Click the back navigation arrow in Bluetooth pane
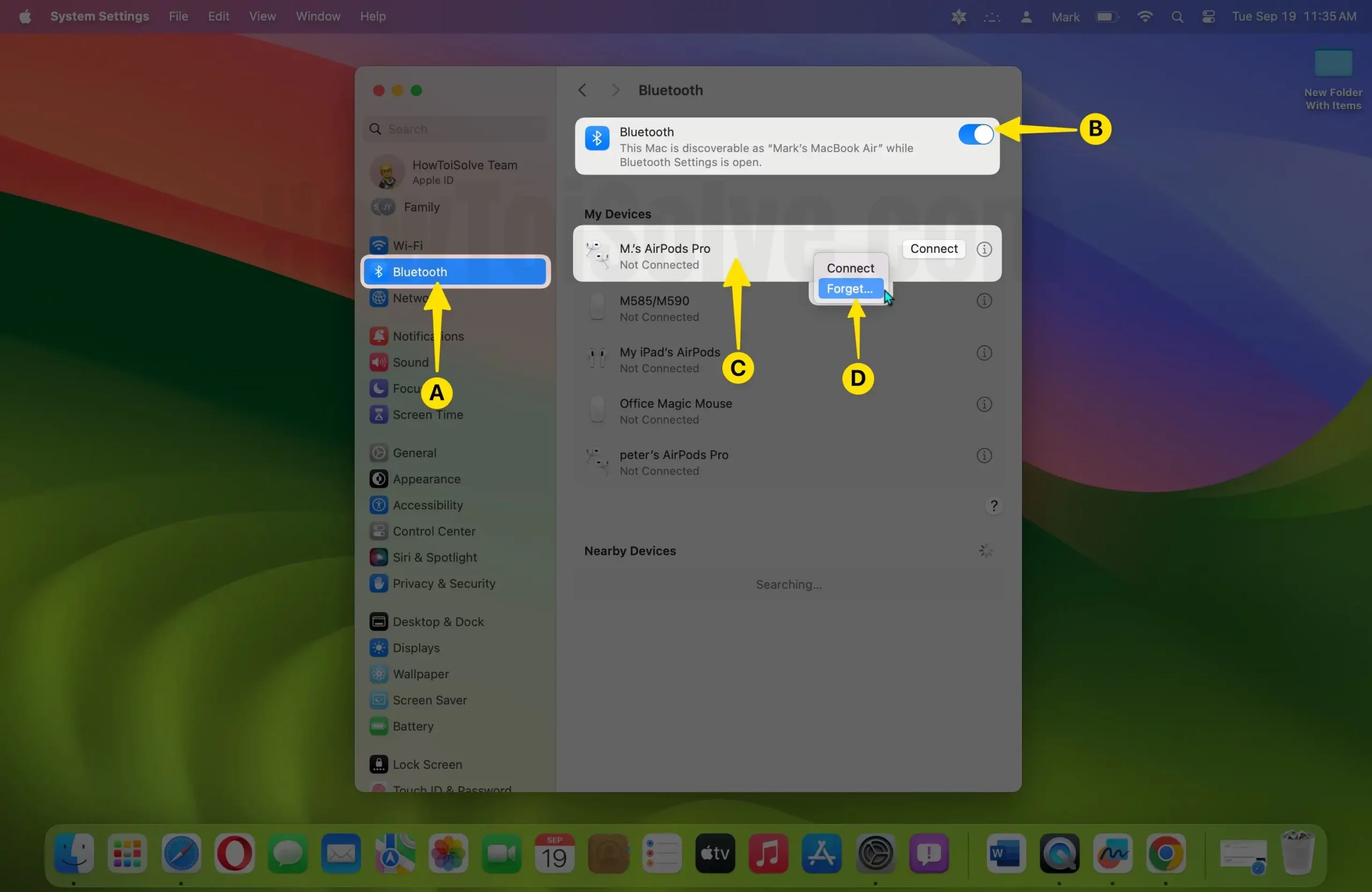This screenshot has height=892, width=1372. [582, 90]
